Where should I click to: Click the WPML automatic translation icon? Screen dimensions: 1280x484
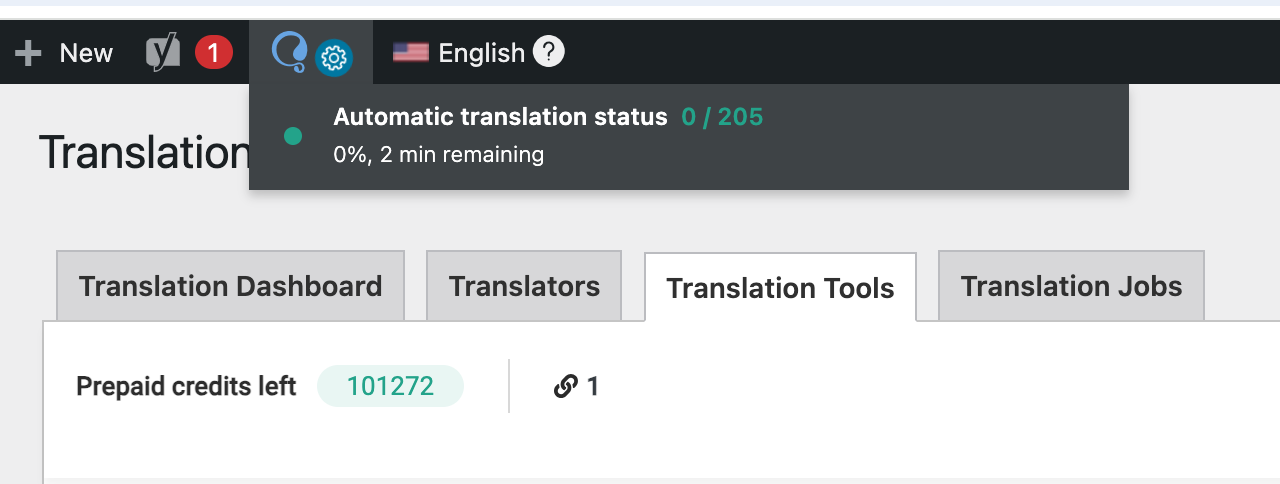click(x=290, y=51)
